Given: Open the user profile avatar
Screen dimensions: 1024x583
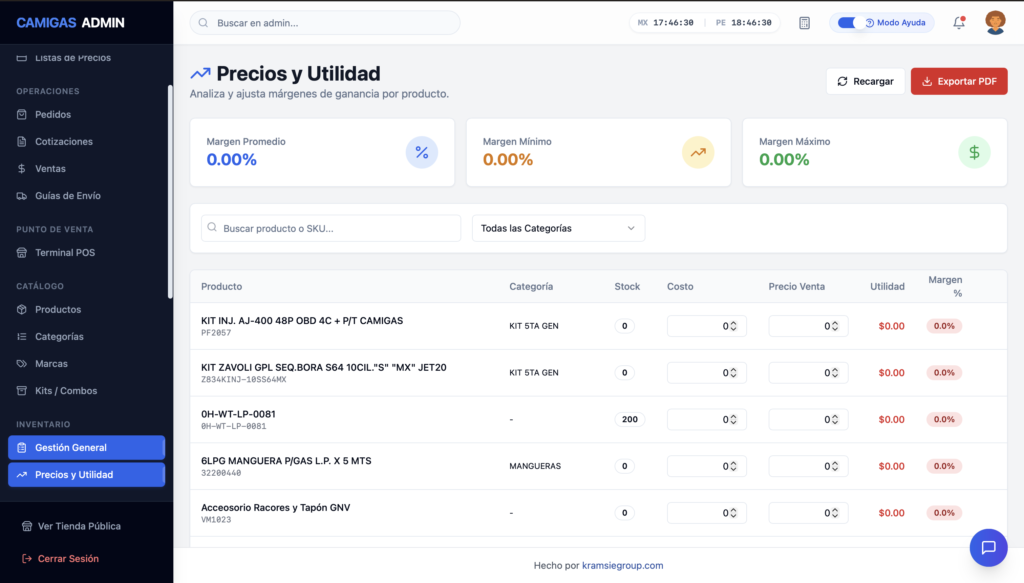Looking at the screenshot, I should pos(995,23).
